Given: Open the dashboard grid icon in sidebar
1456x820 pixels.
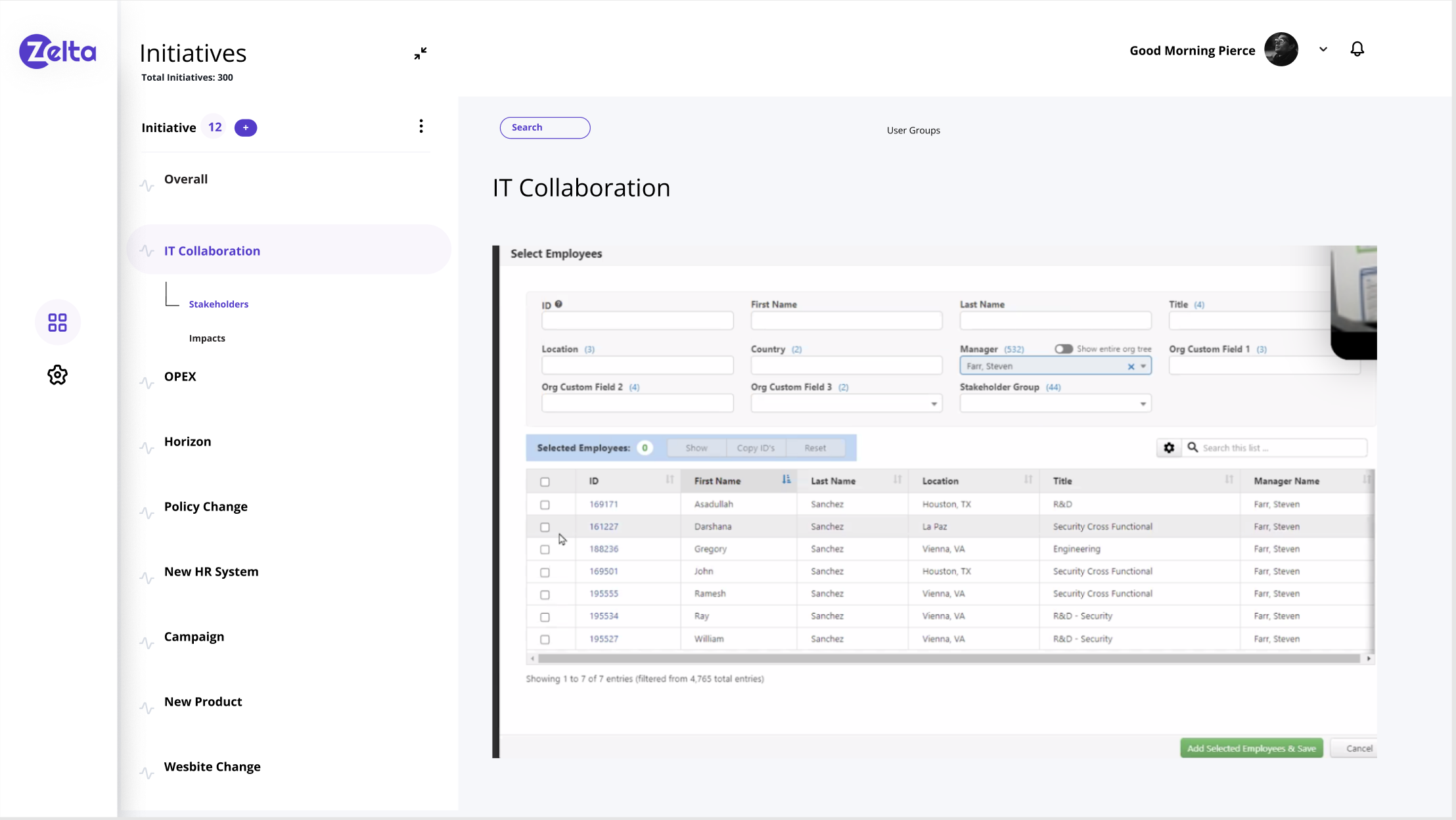Looking at the screenshot, I should 58,323.
